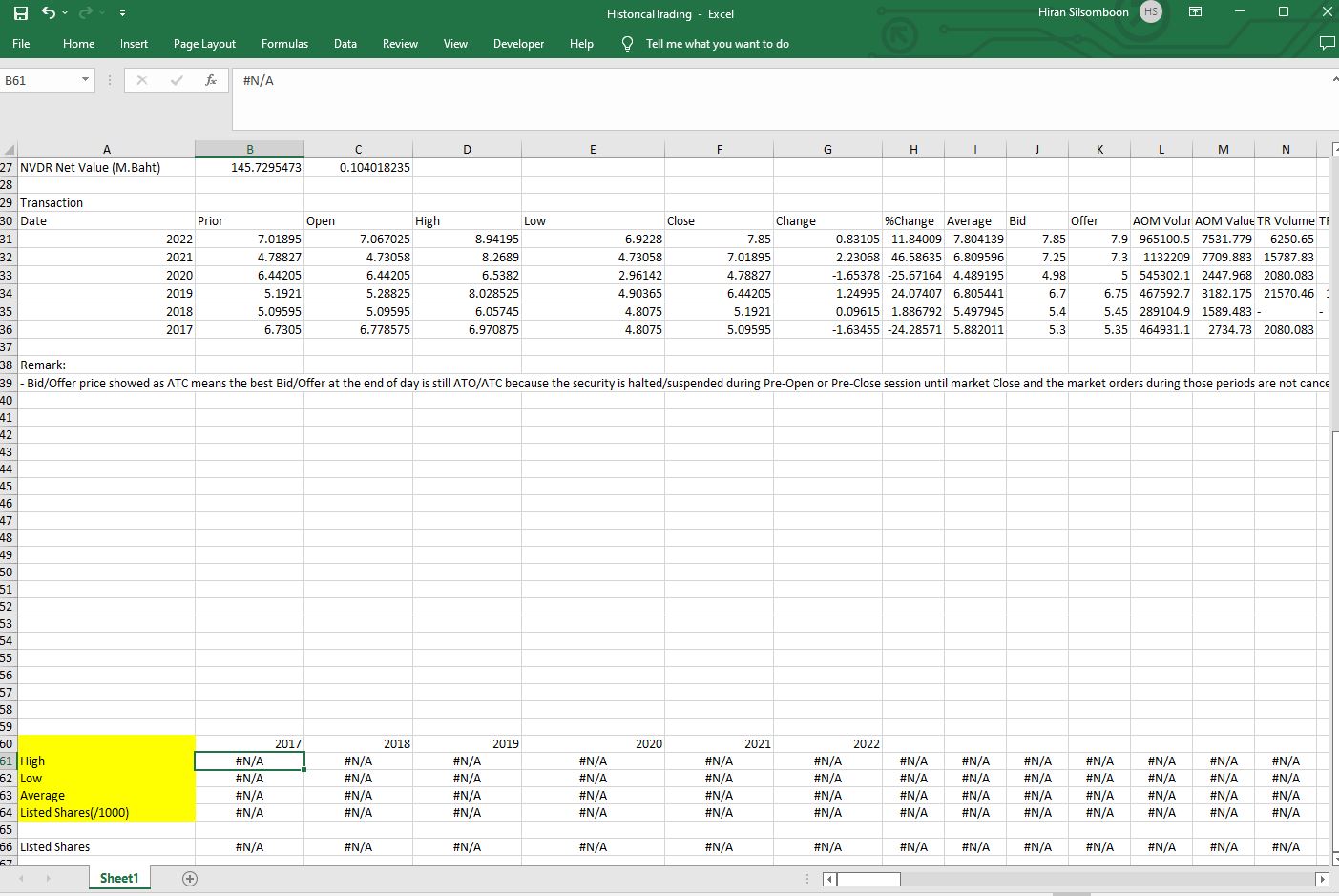Click the Undo arrow icon
This screenshot has width=1339, height=896.
point(47,13)
